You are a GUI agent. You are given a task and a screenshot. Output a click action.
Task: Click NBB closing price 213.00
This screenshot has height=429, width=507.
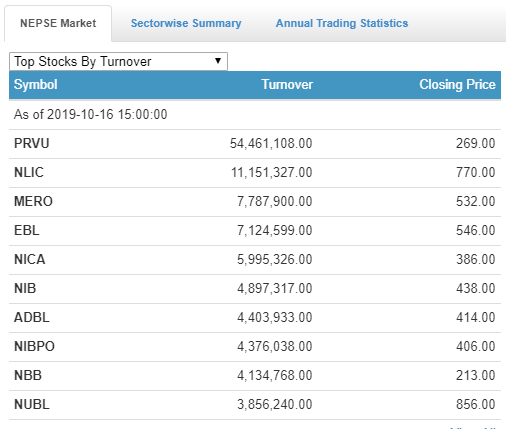coord(476,375)
